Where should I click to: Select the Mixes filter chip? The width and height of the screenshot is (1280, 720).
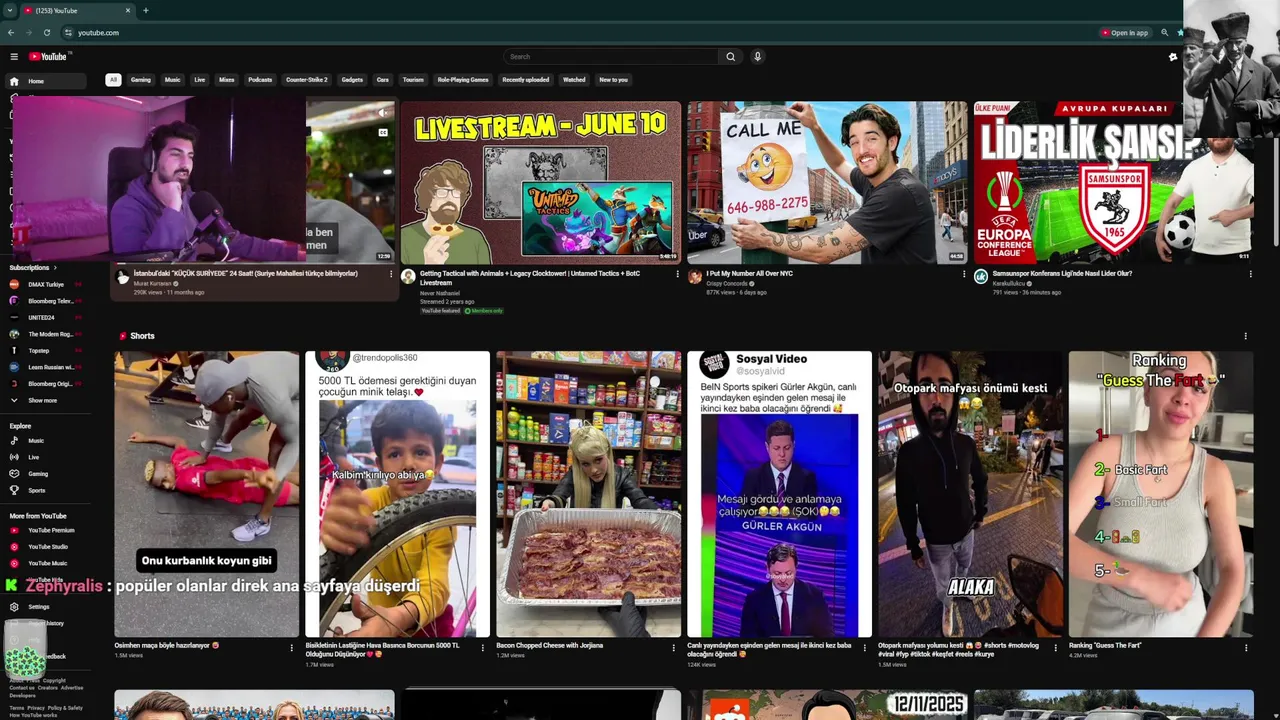227,80
